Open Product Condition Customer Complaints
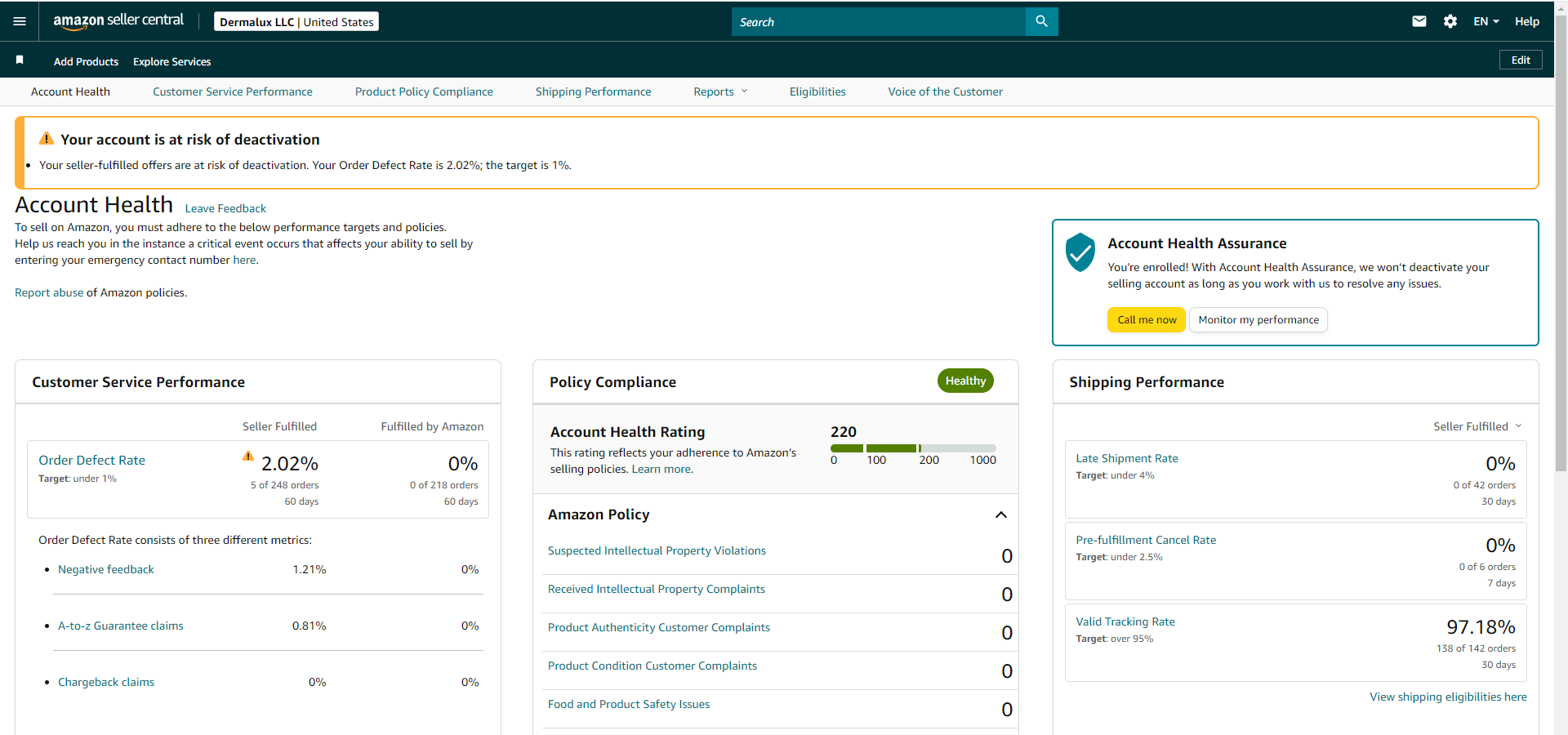Image resolution: width=1568 pixels, height=735 pixels. [653, 666]
